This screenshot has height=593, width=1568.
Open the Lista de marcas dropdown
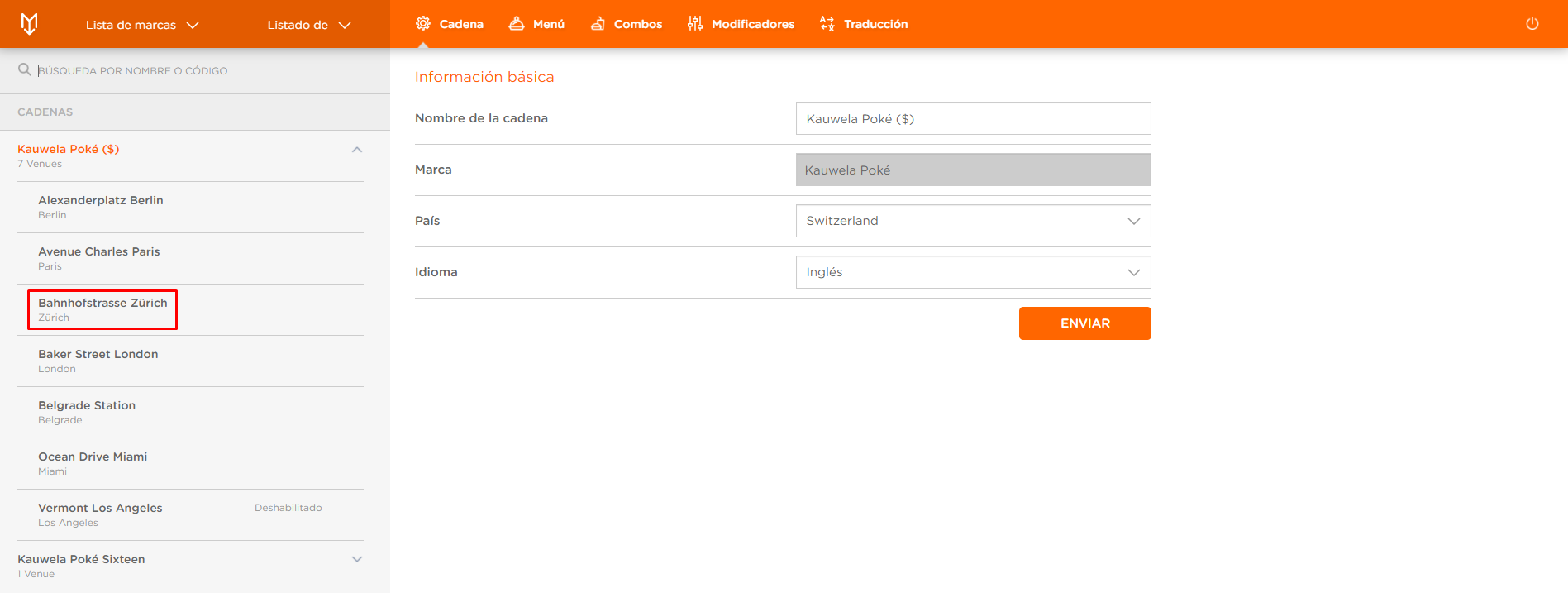(142, 25)
